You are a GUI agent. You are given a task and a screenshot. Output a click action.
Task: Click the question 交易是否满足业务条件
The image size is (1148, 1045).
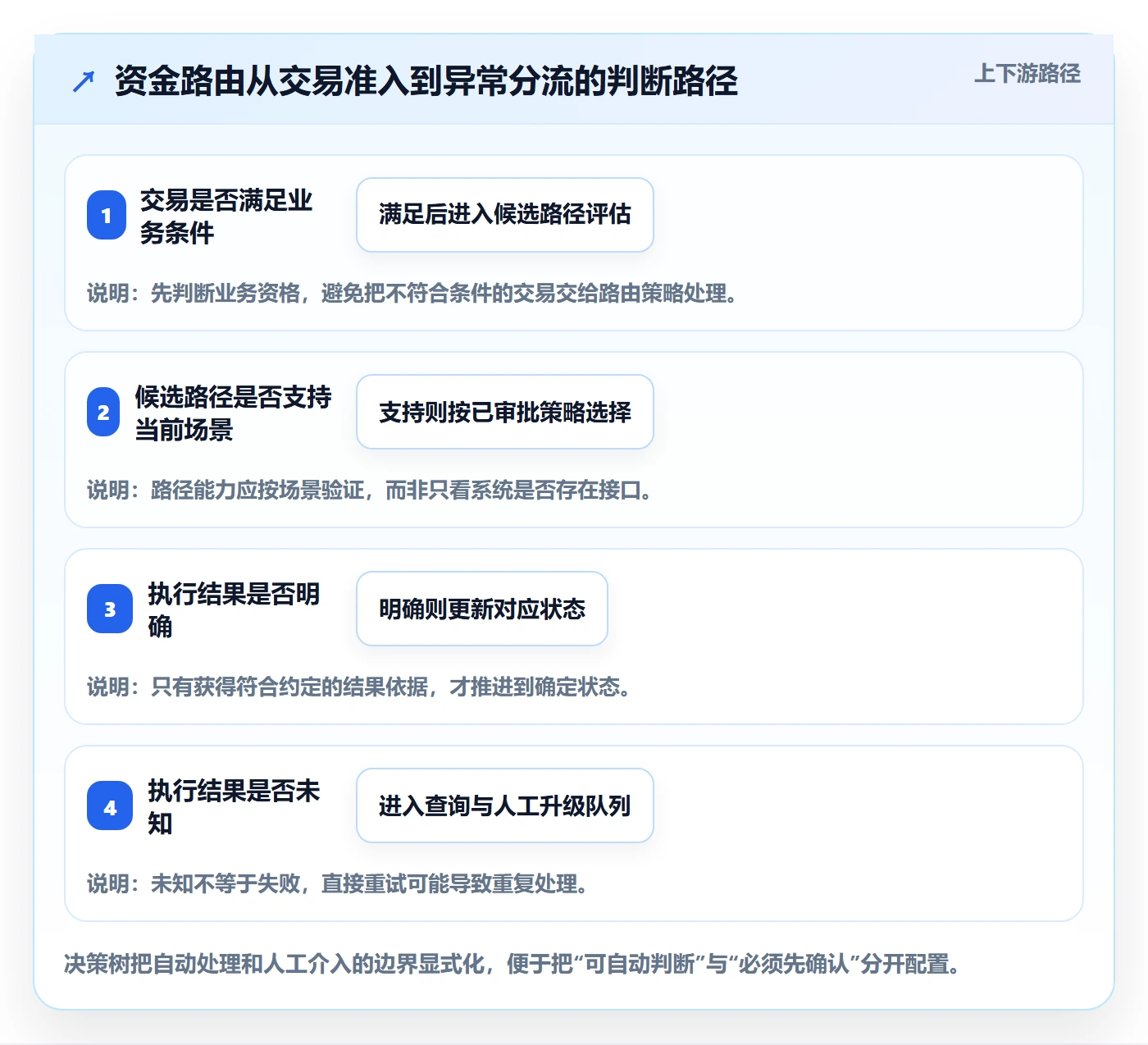click(226, 216)
